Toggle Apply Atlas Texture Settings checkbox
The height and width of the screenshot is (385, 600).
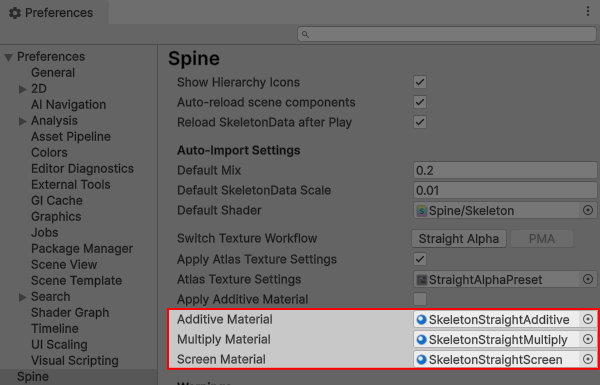[x=420, y=259]
